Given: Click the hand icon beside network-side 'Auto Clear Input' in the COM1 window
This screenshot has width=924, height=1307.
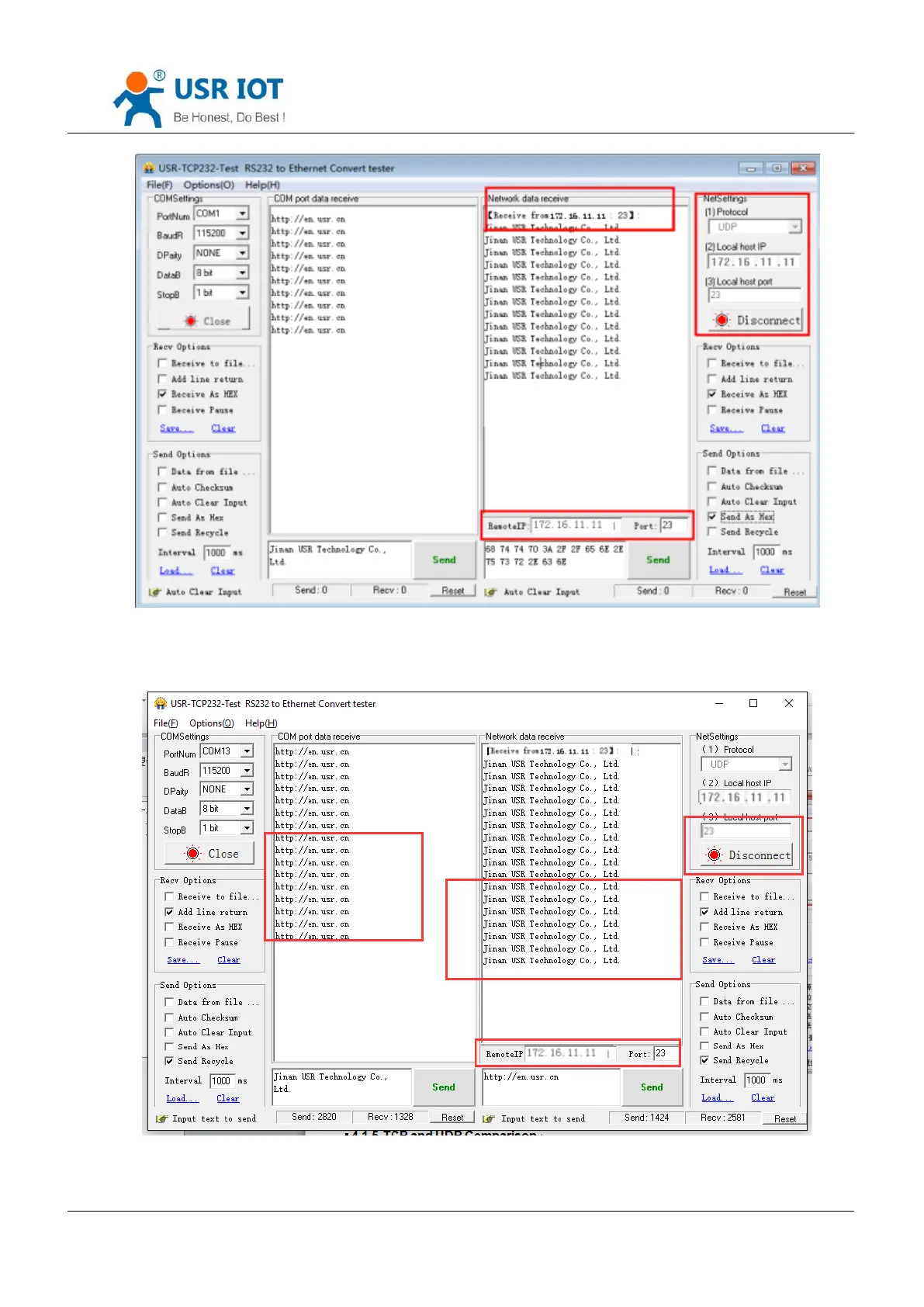Looking at the screenshot, I should 490,592.
